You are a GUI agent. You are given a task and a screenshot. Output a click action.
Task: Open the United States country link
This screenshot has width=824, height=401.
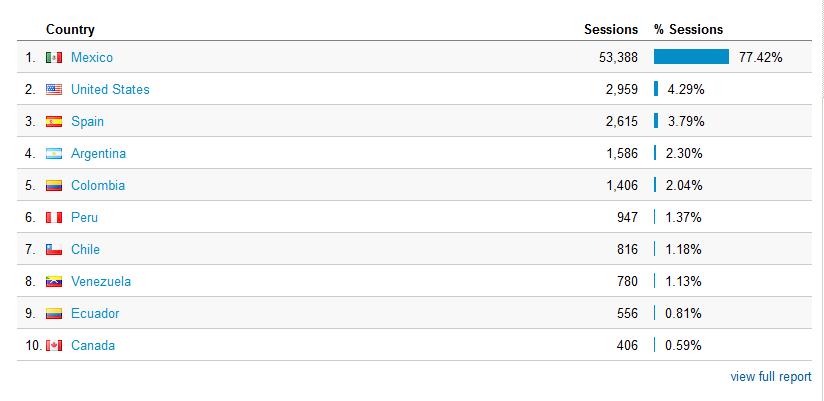(110, 89)
